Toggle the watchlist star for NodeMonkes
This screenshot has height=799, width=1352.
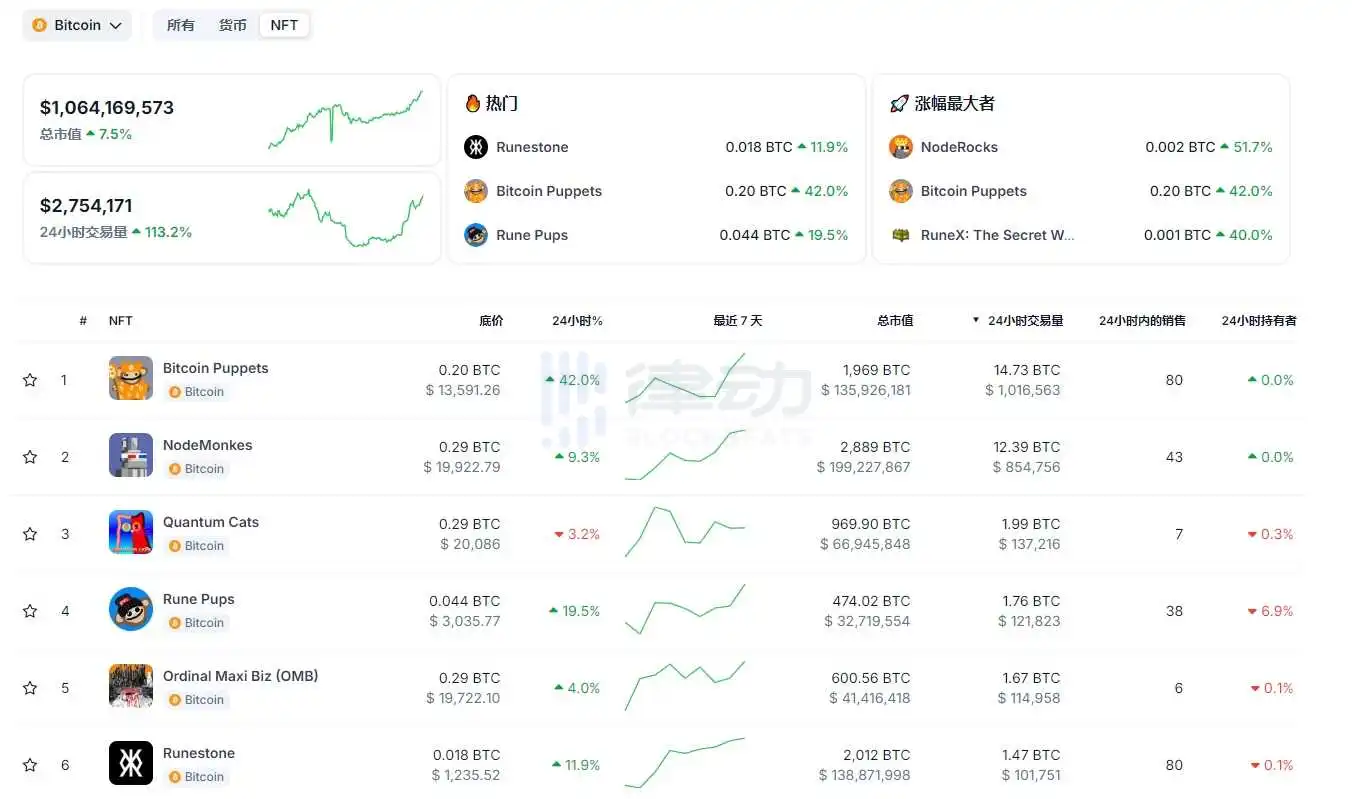[x=30, y=457]
